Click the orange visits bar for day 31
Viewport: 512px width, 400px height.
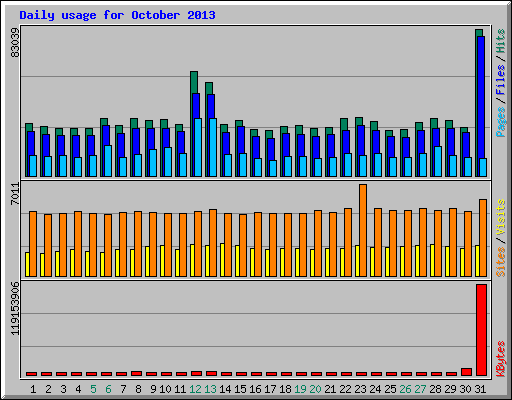(x=483, y=238)
